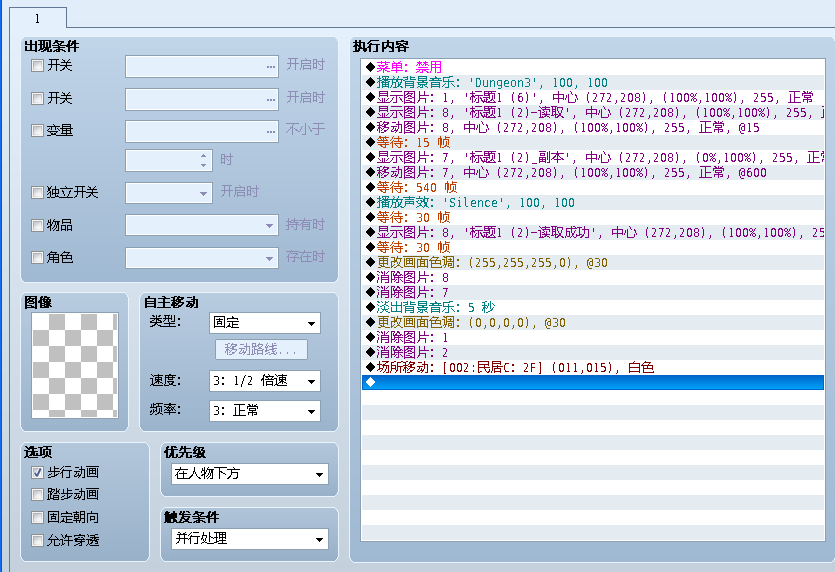Uncheck the 步行动画 option
The height and width of the screenshot is (572, 835).
point(37,472)
